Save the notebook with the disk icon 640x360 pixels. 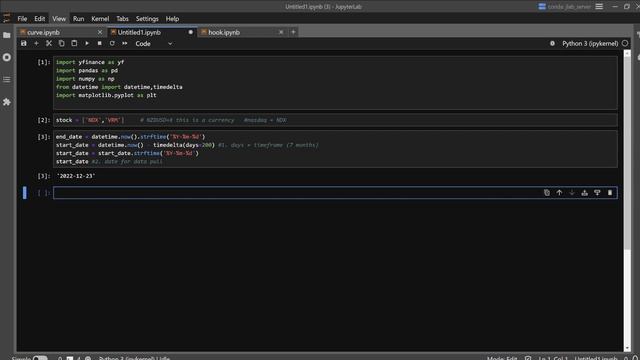(24, 43)
